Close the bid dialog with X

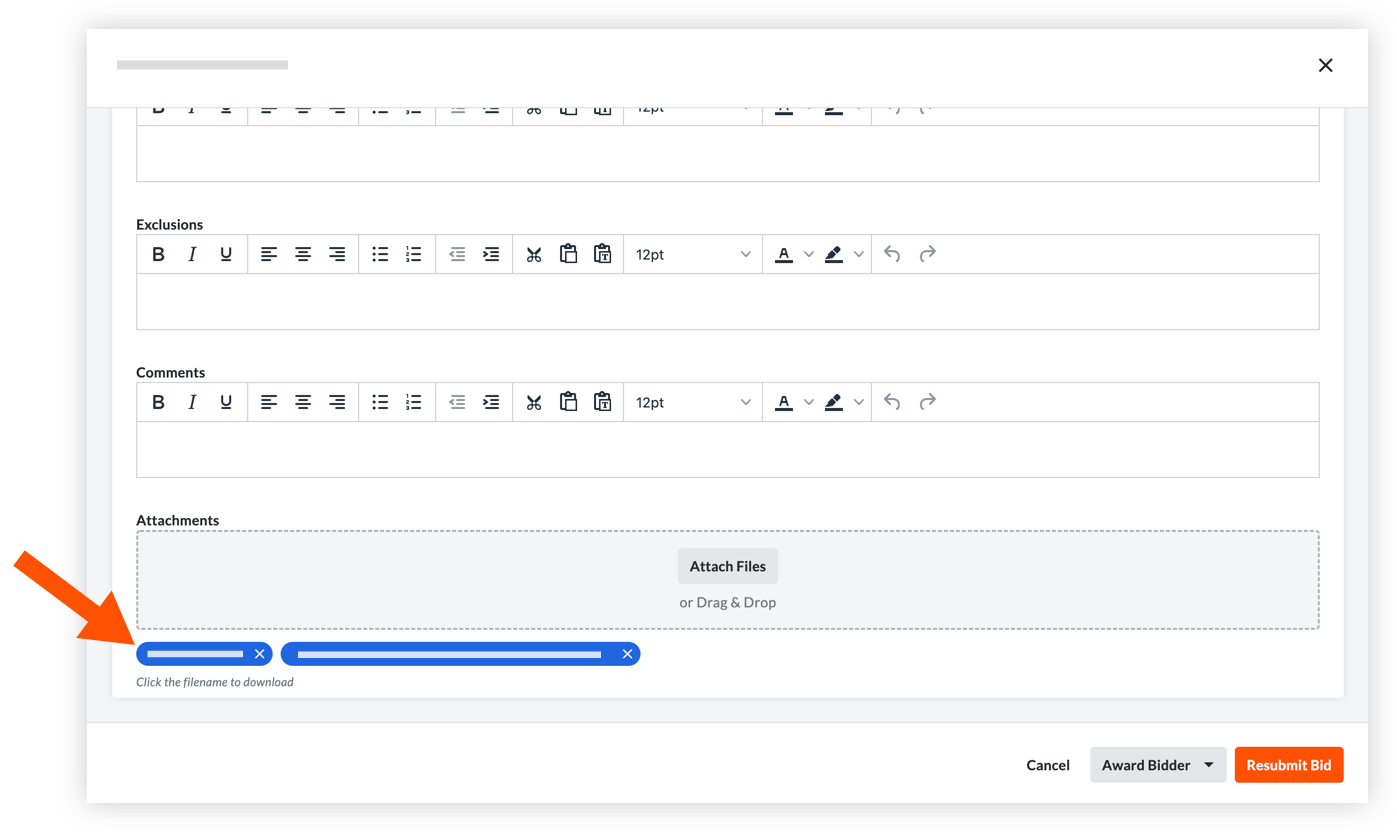[1326, 65]
